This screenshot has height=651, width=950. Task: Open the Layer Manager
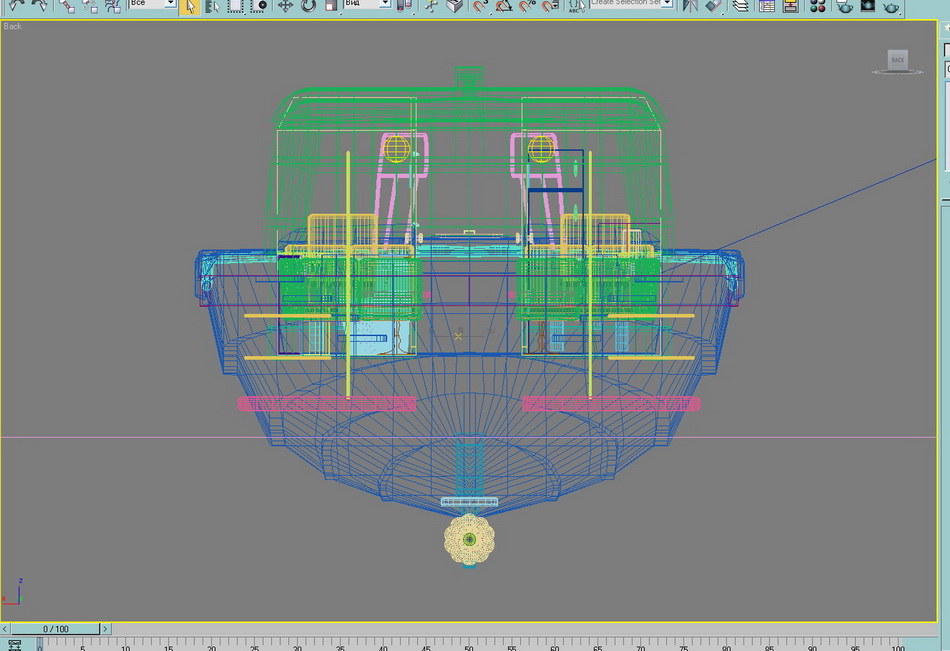[740, 6]
